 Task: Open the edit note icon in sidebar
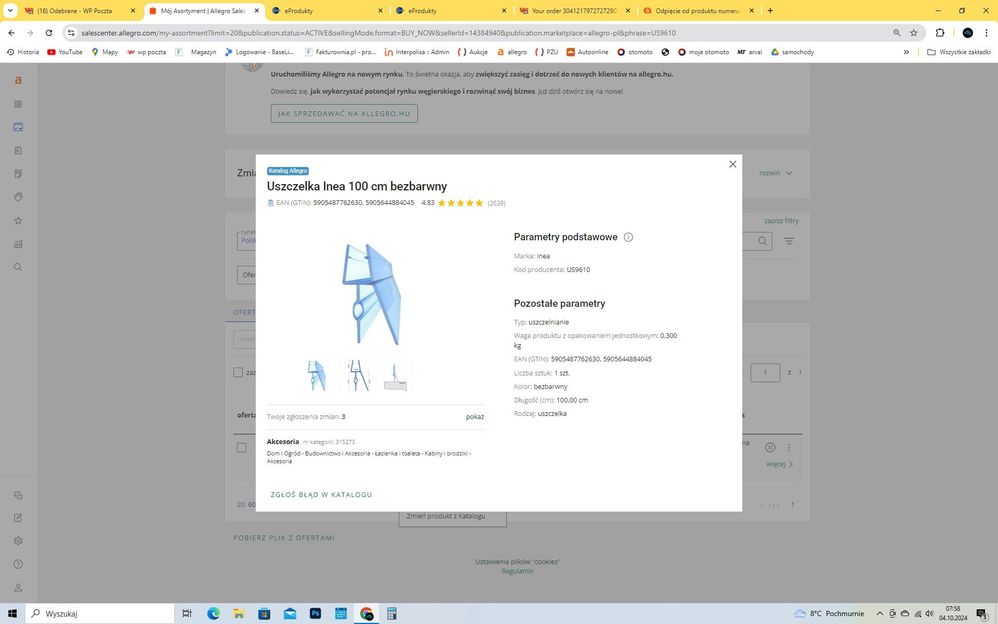click(x=18, y=518)
